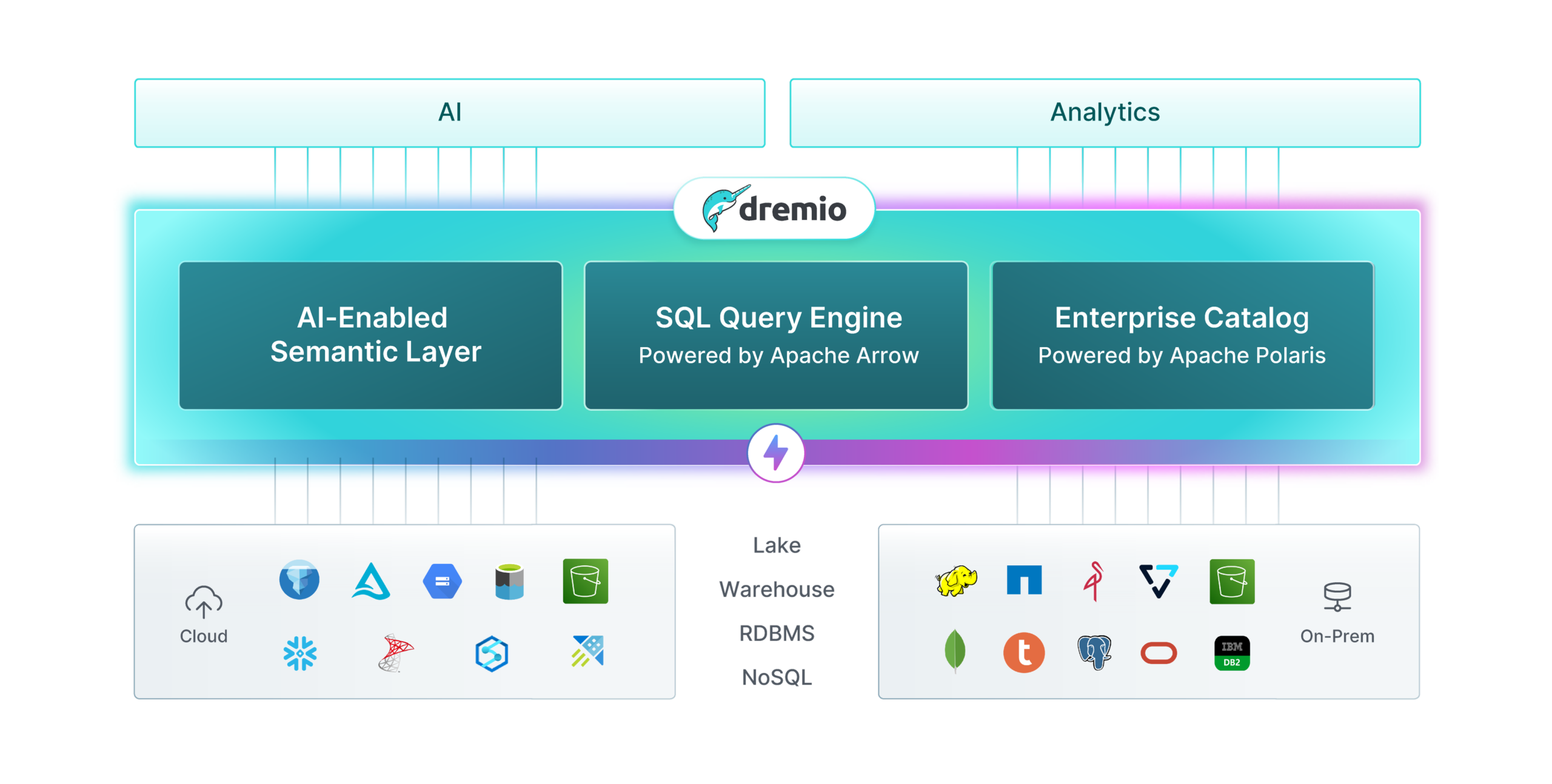
Task: Select the Enterprise Catalog card
Action: pyautogui.click(x=1182, y=335)
